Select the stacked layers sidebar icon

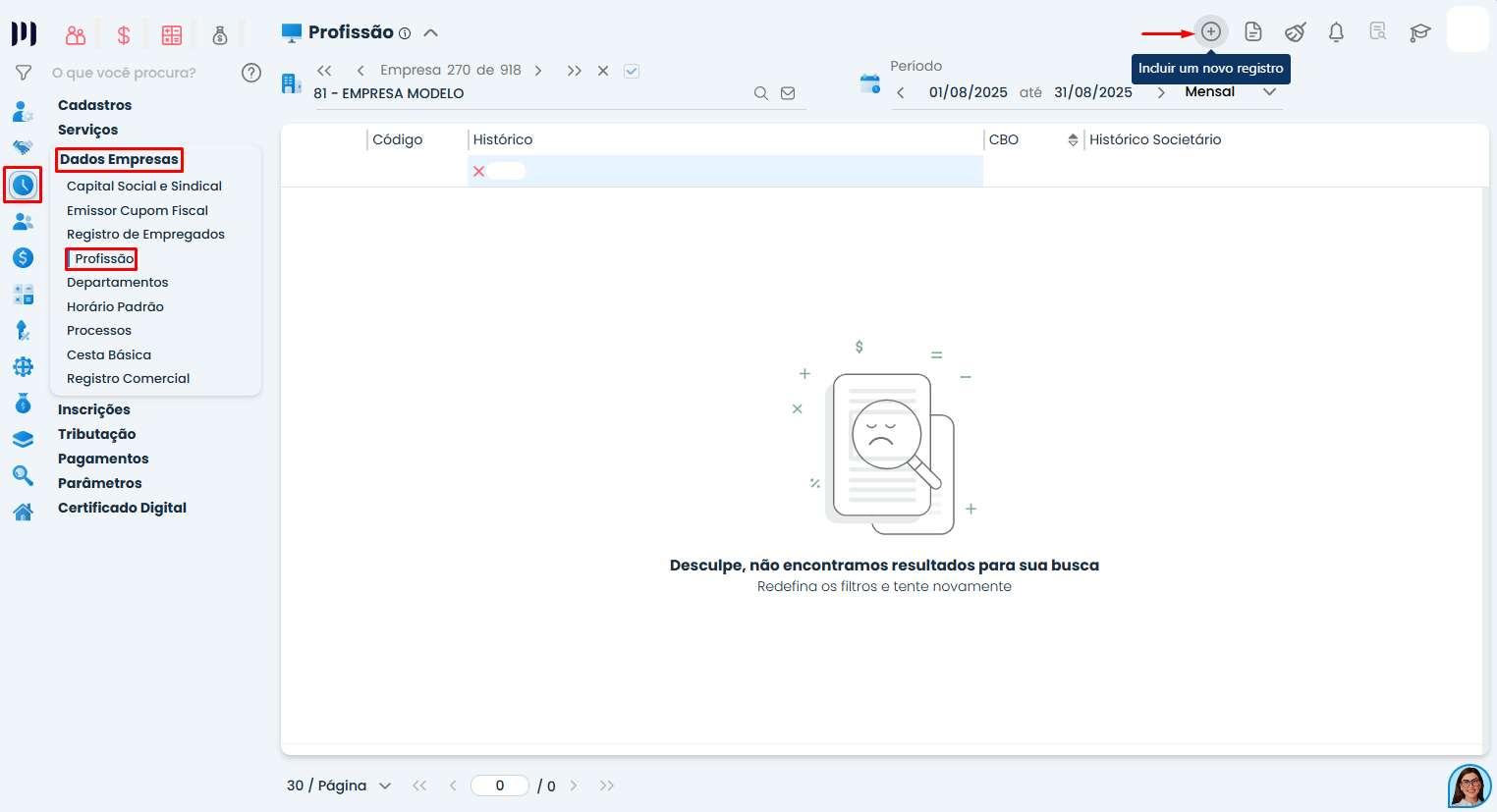coord(23,440)
